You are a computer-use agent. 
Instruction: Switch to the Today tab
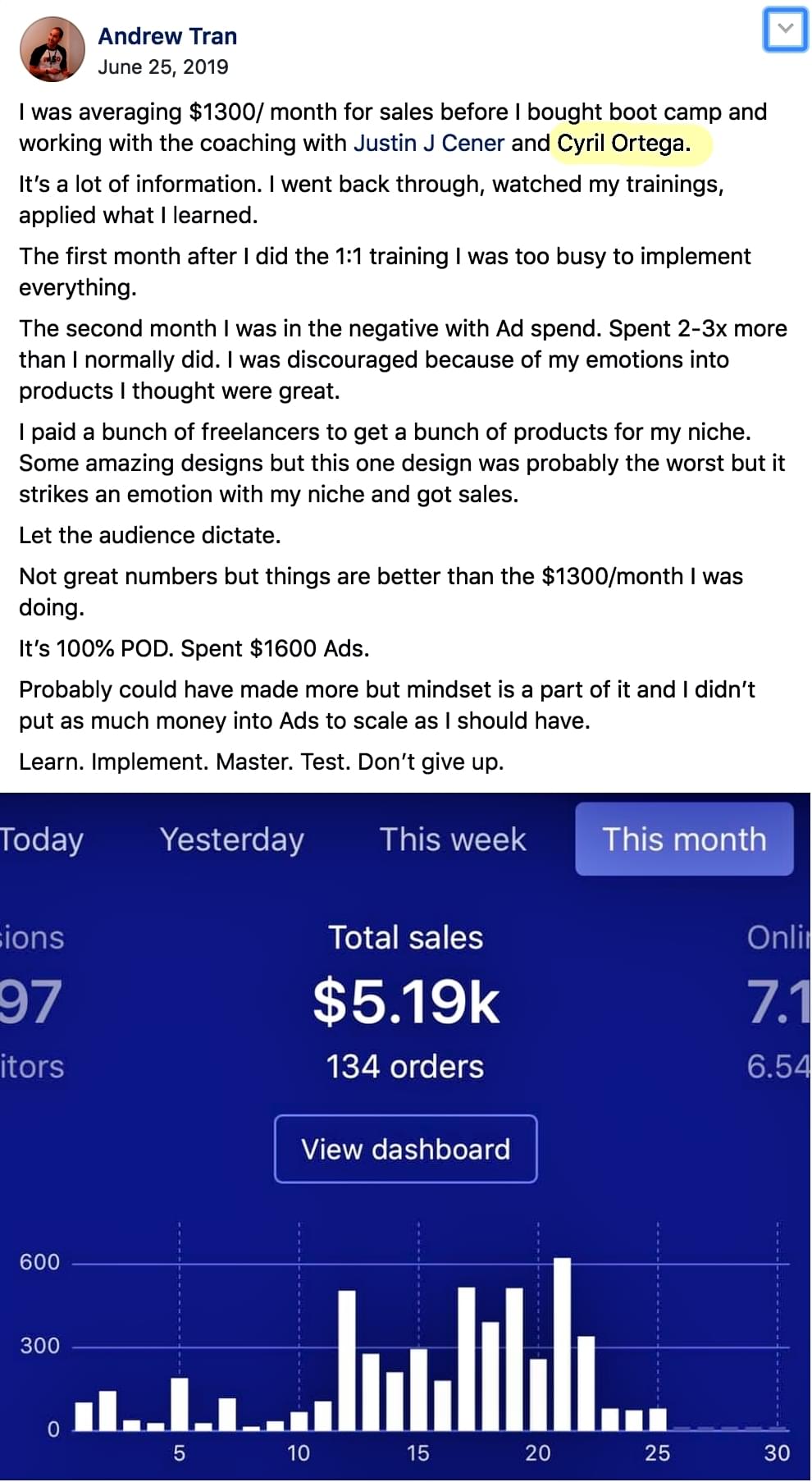coord(41,839)
